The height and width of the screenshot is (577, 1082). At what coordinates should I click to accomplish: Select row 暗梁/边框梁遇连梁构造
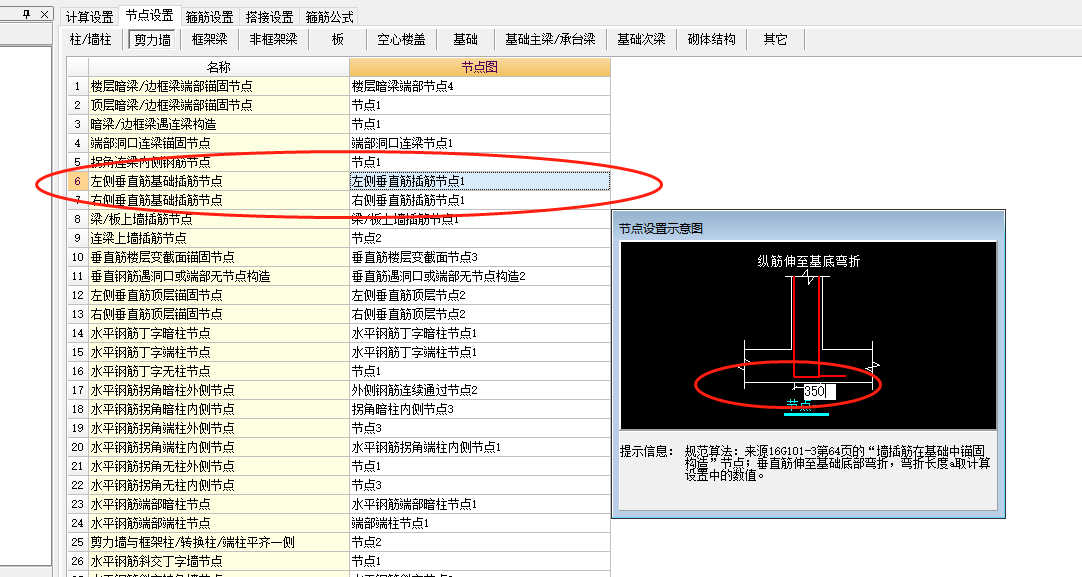point(219,124)
